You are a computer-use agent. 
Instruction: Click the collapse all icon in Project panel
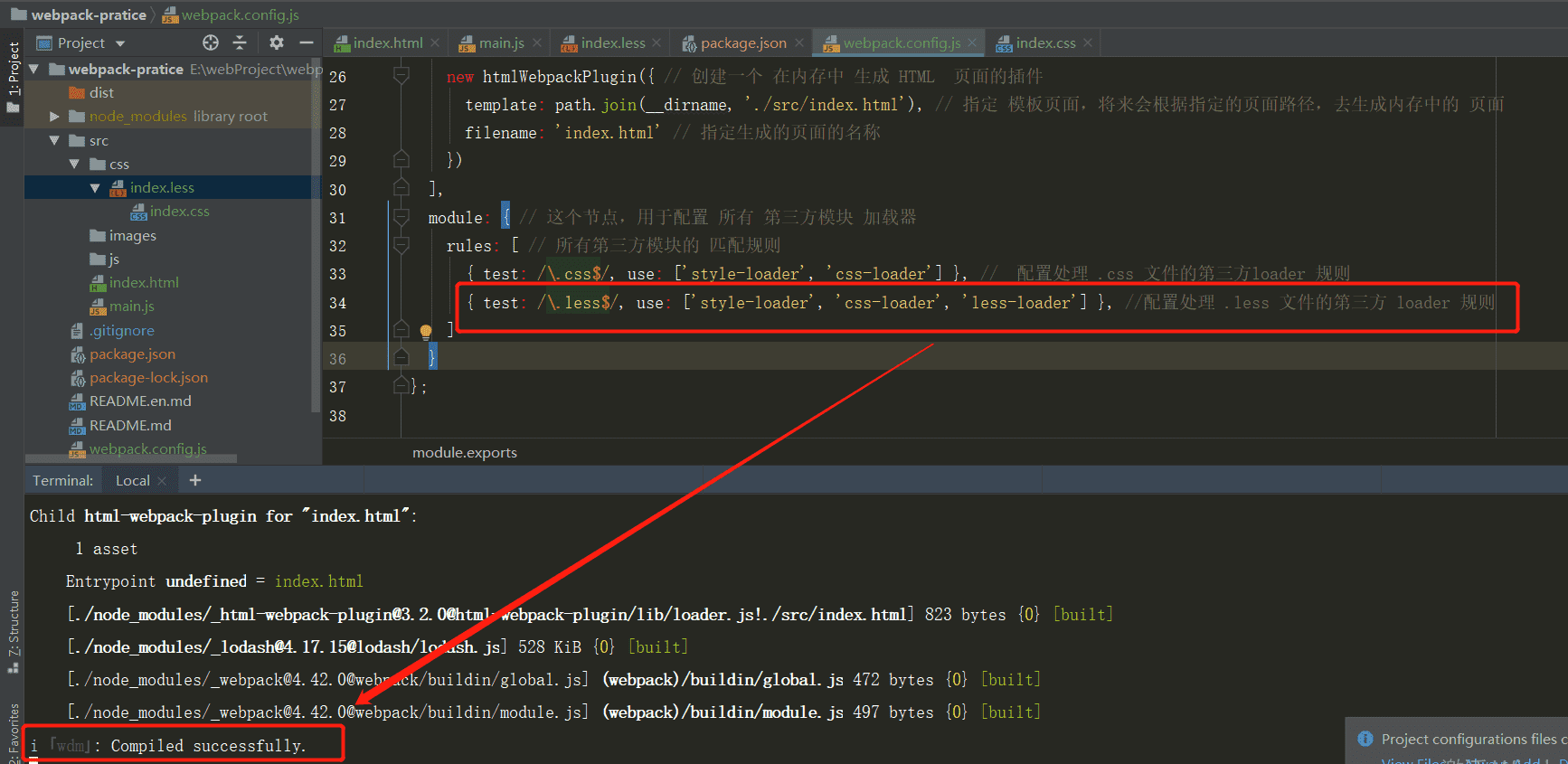tap(240, 42)
